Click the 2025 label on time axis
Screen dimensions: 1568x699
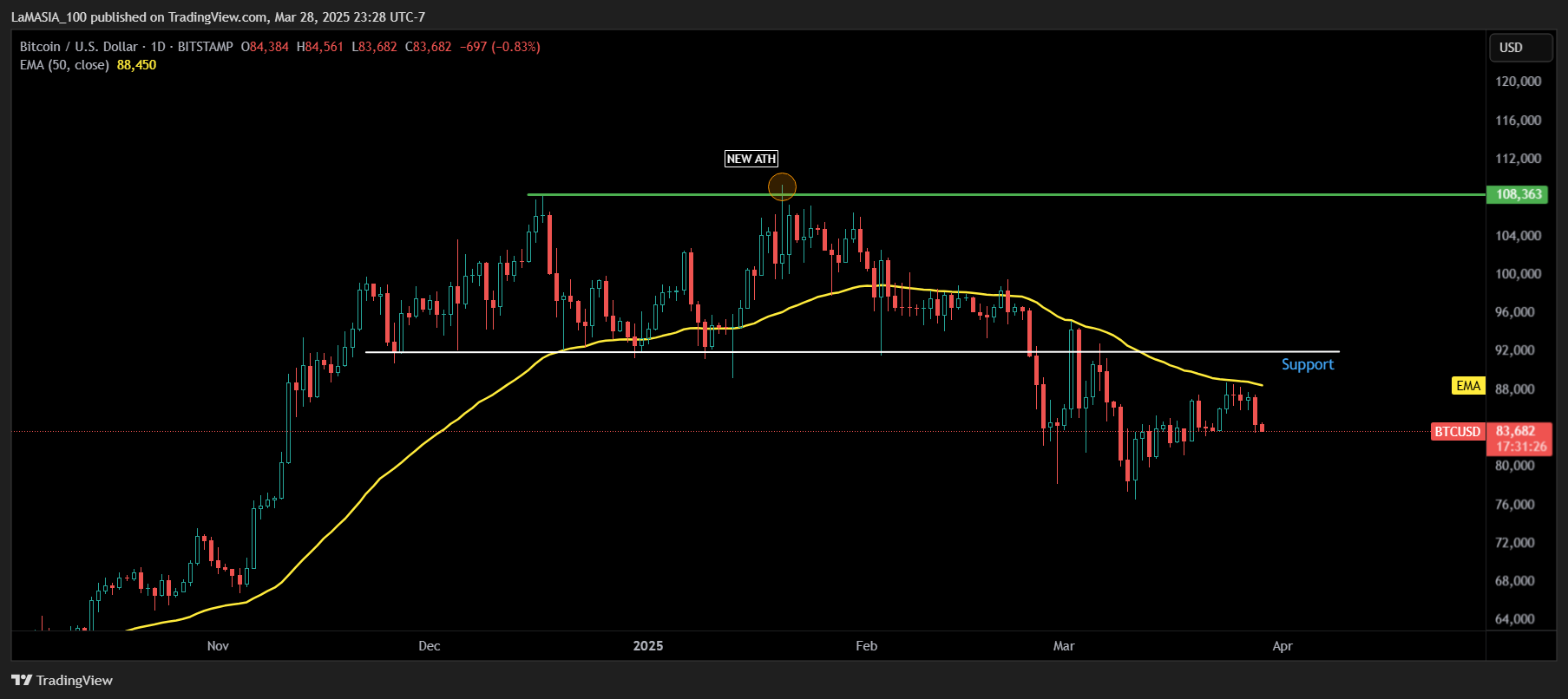[x=648, y=646]
